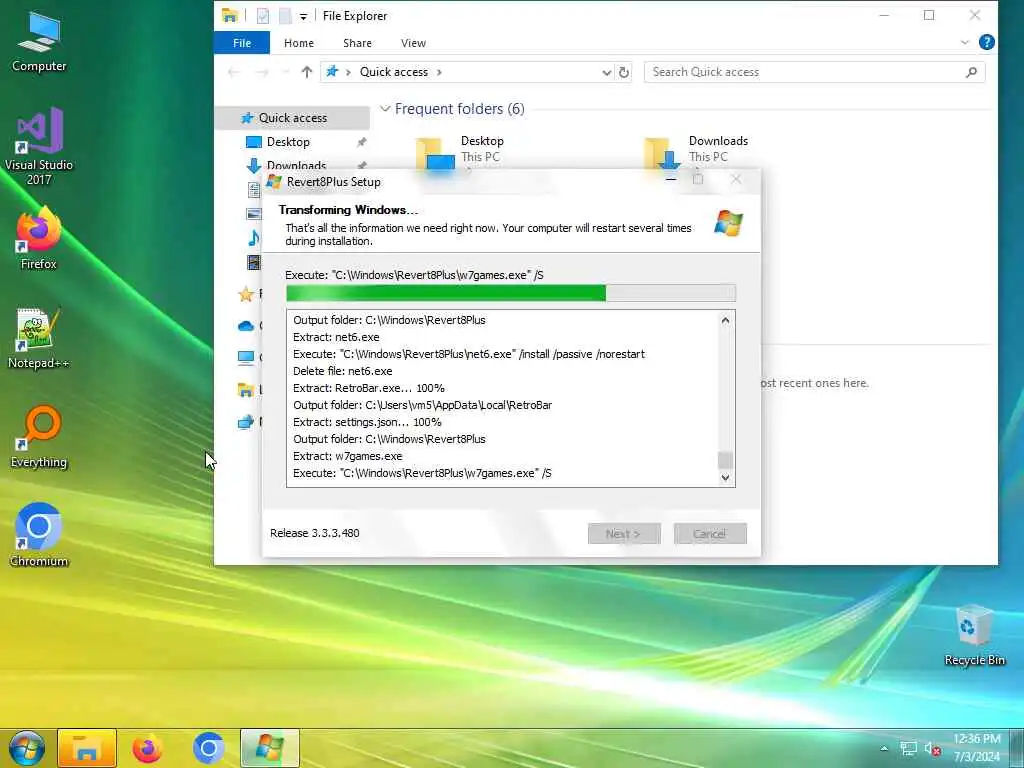Open the network tray icon
The height and width of the screenshot is (768, 1024).
click(x=908, y=749)
